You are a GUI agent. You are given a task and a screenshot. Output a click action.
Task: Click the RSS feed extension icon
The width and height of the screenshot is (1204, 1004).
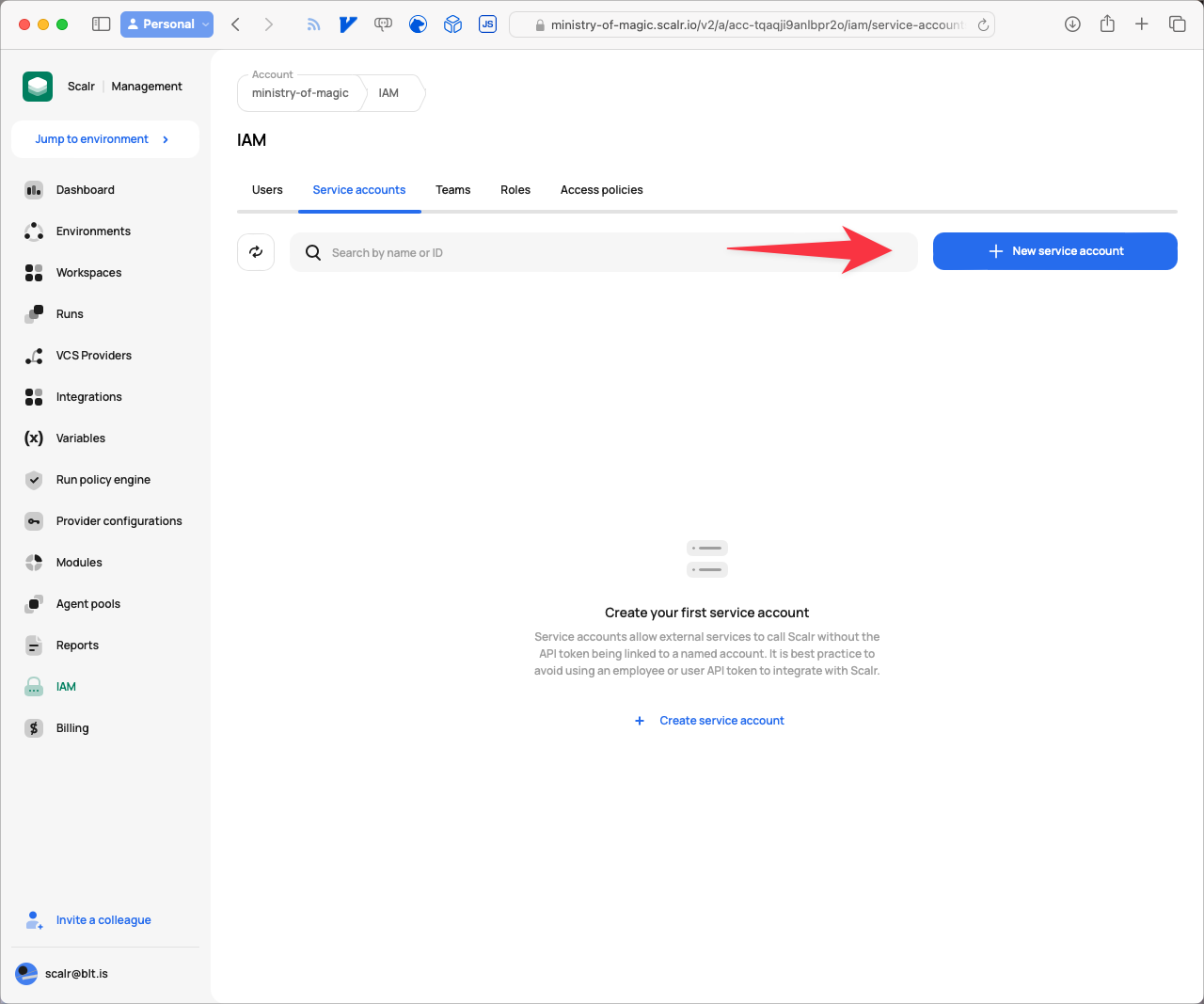click(x=313, y=24)
